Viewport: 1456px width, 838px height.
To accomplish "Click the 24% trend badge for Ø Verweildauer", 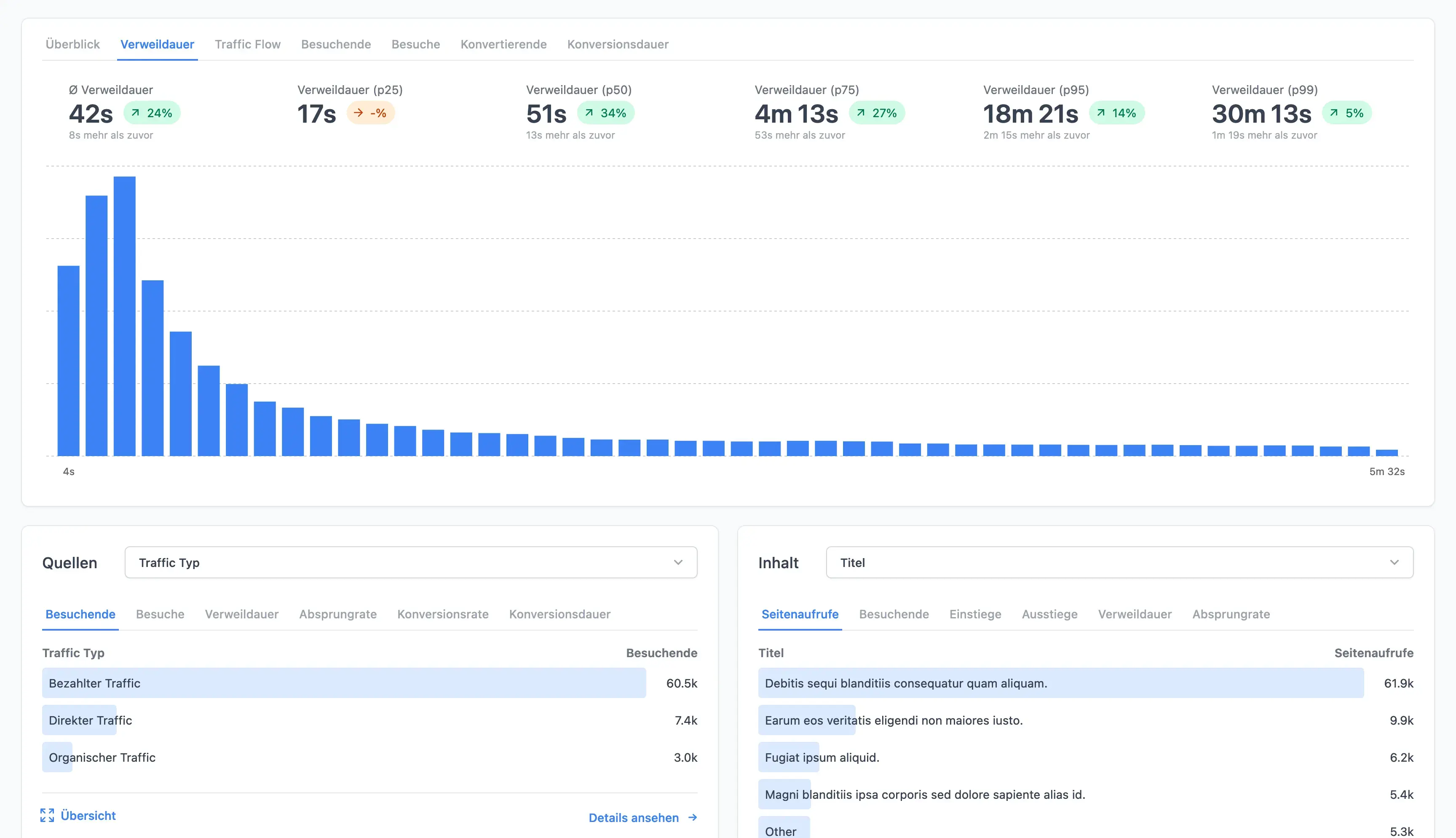I will tap(152, 113).
